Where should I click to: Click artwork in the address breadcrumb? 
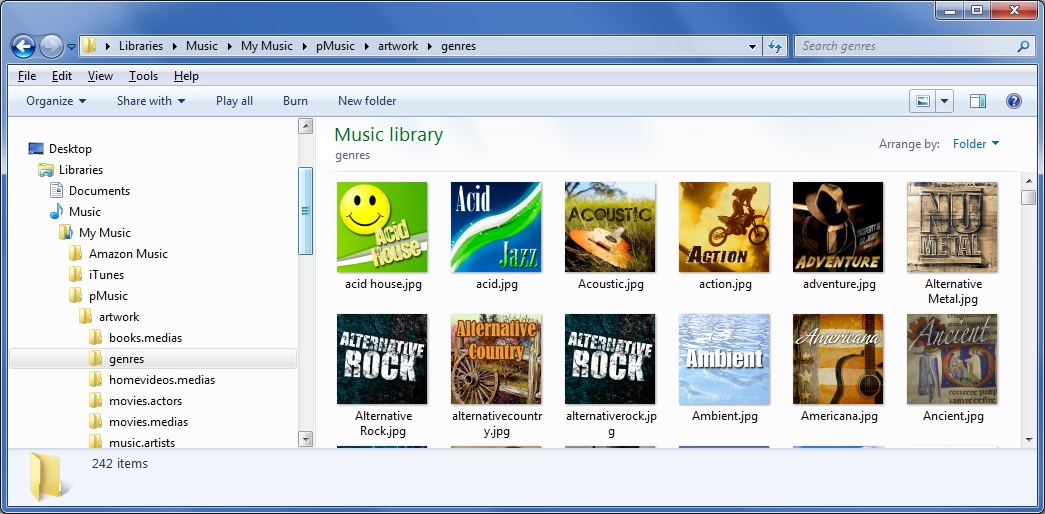coord(398,46)
